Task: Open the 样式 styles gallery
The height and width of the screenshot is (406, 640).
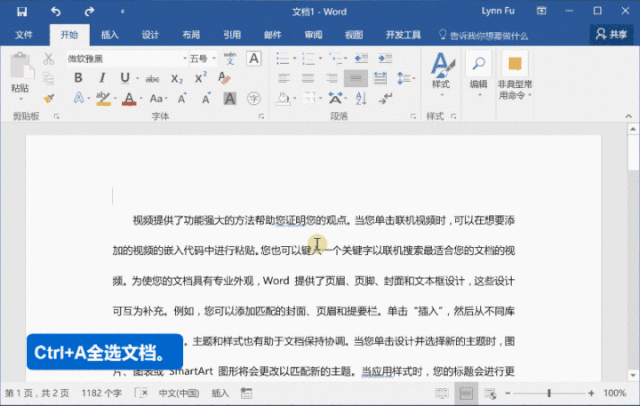Action: tap(441, 75)
